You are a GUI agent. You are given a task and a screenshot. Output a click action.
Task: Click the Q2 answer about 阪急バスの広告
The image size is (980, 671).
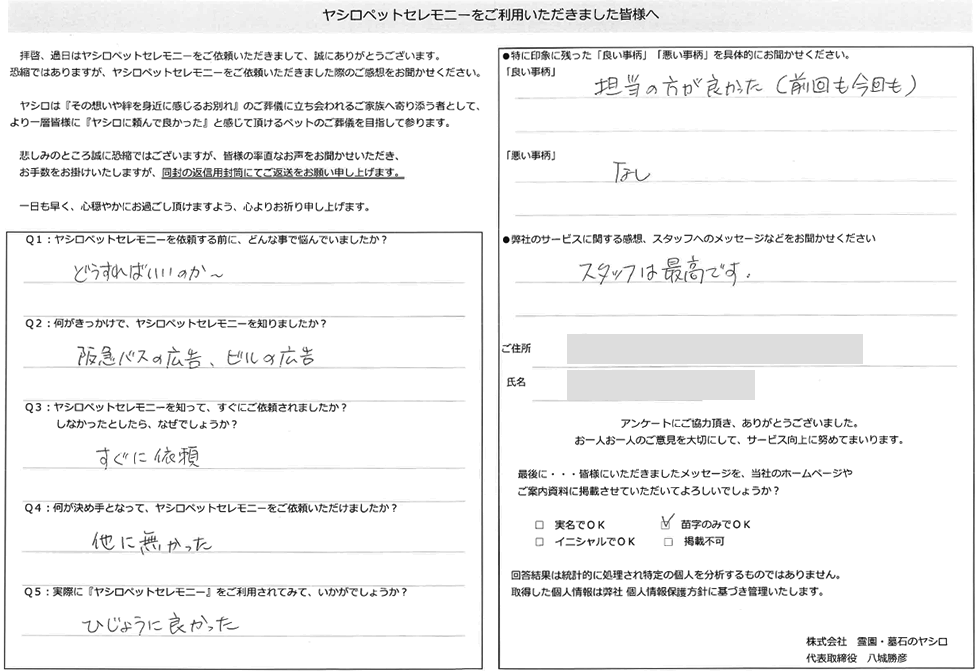pyautogui.click(x=195, y=357)
